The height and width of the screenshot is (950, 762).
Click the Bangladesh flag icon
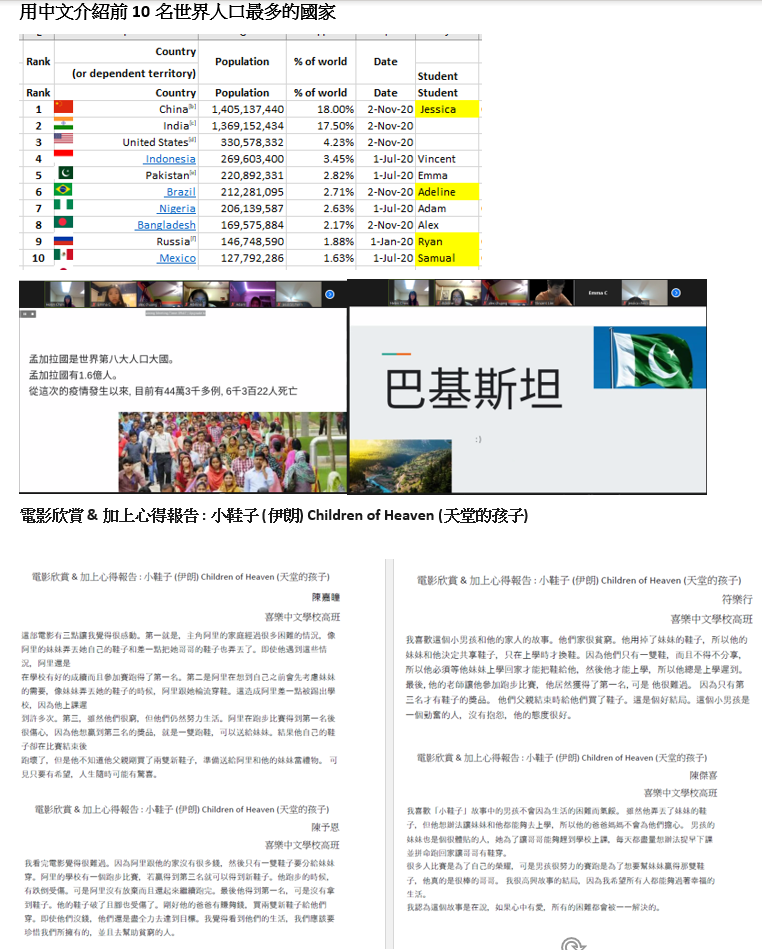(64, 225)
